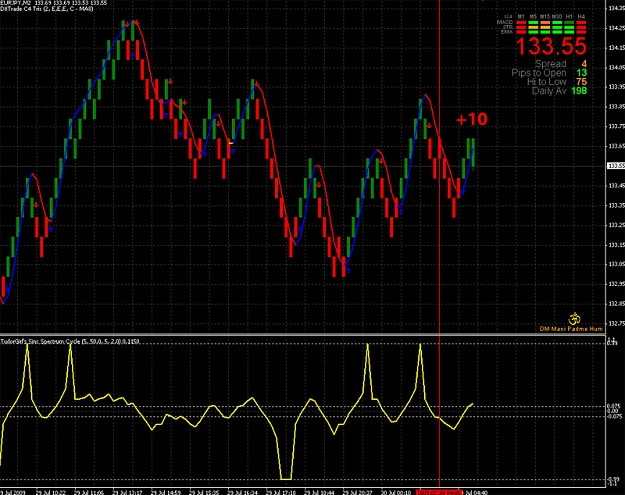The image size is (625, 495).
Task: Click the Daily Av label
Action: [x=549, y=91]
